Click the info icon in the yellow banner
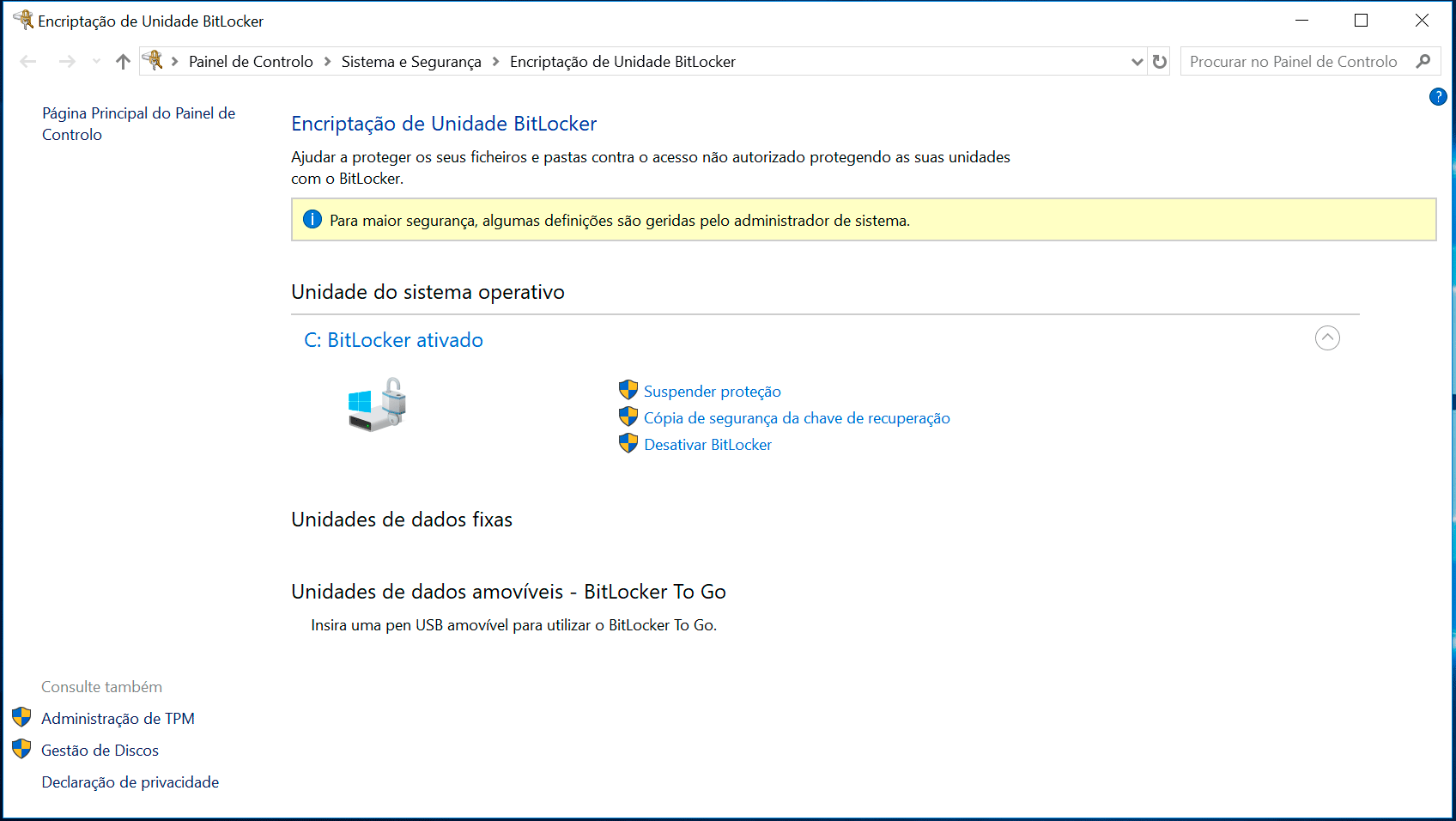1456x821 pixels. pos(312,220)
